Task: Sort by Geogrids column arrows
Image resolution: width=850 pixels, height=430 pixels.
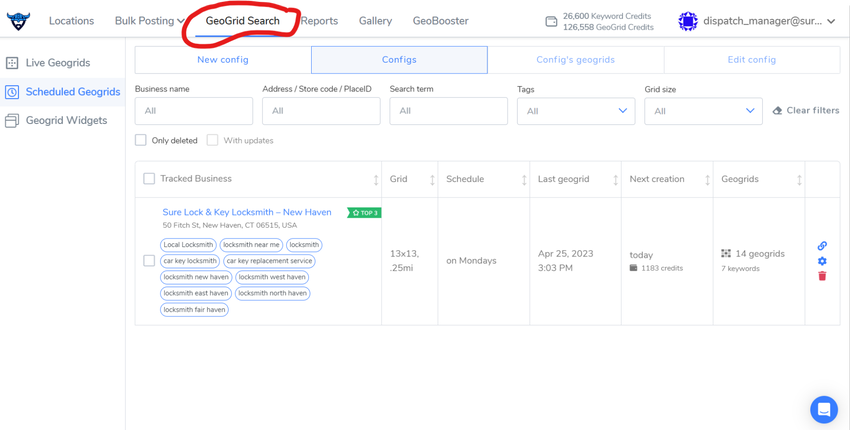Action: tap(799, 179)
